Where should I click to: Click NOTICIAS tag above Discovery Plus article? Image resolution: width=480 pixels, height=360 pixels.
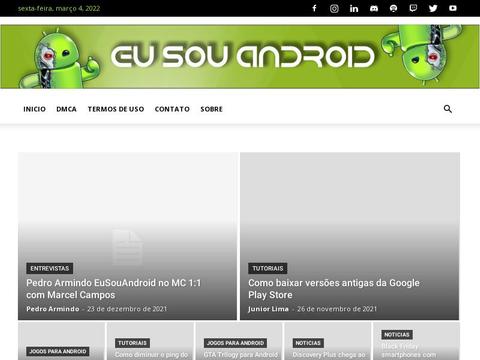tap(308, 343)
